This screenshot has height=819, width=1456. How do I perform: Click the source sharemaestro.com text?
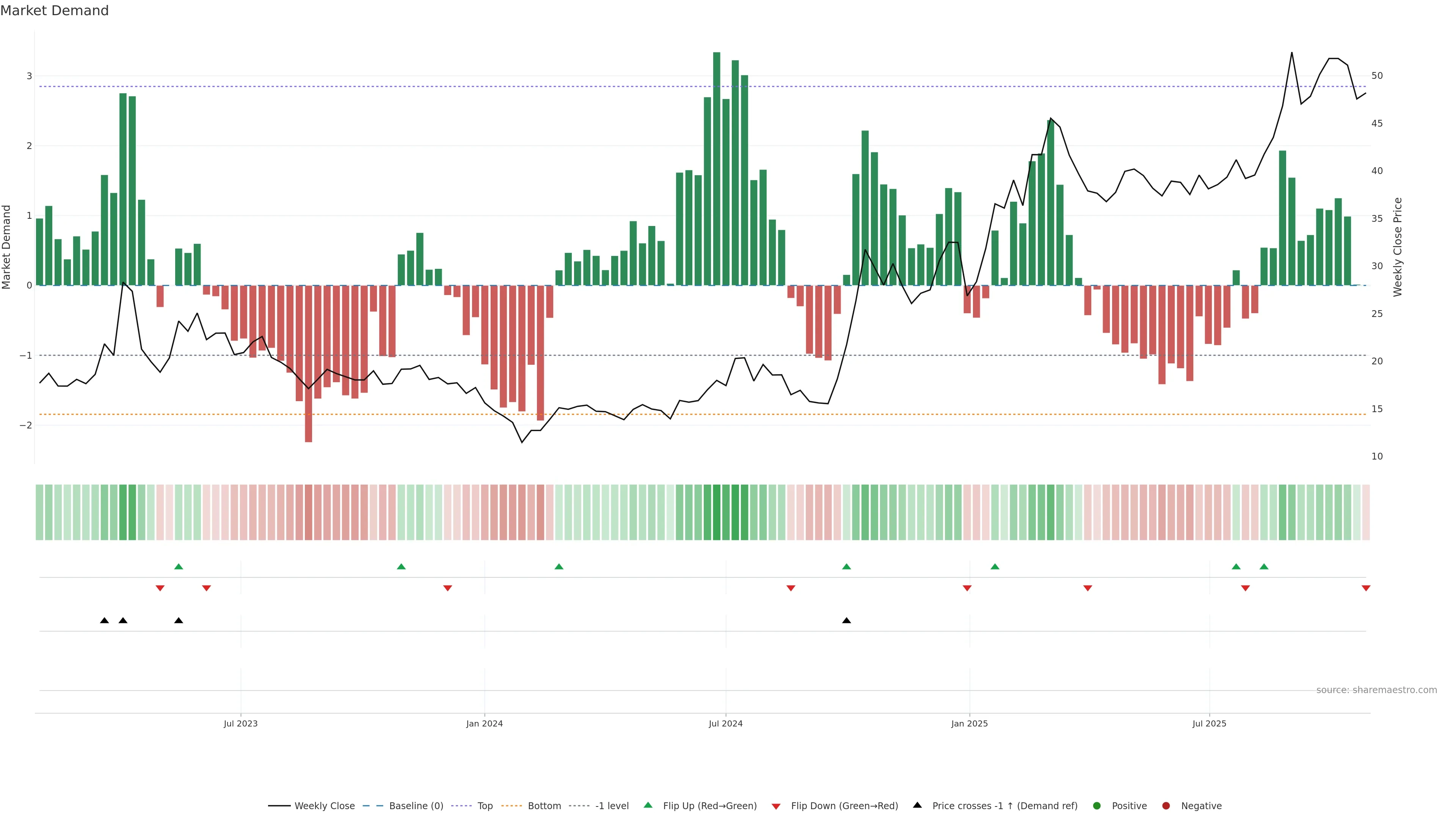pyautogui.click(x=1376, y=690)
